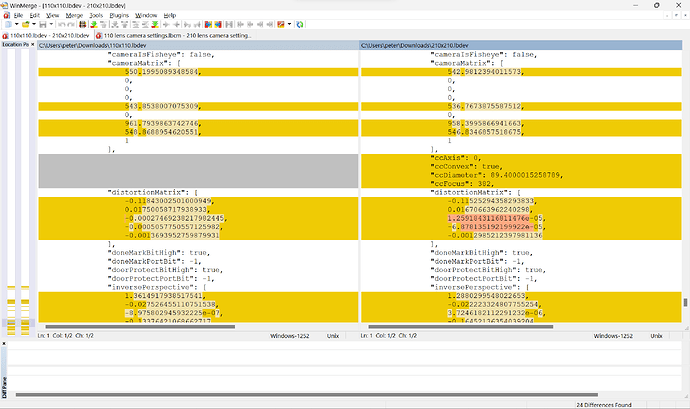Click Copy Right and Advance icon
690x409 pixels.
pos(187,24)
